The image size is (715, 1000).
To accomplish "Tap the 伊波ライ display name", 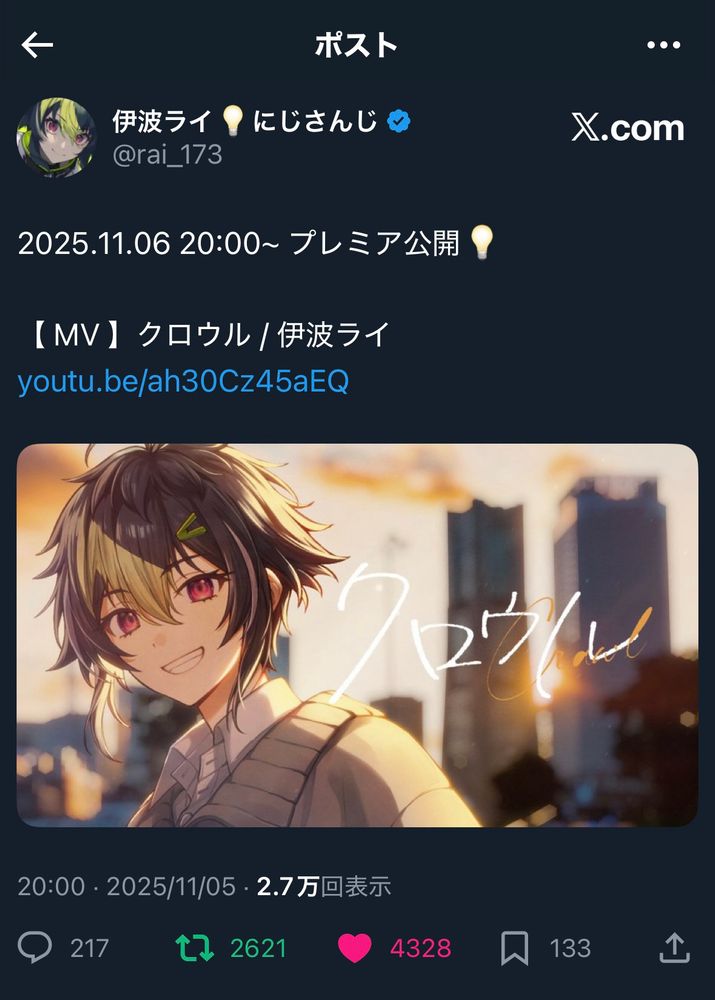I will pos(162,121).
